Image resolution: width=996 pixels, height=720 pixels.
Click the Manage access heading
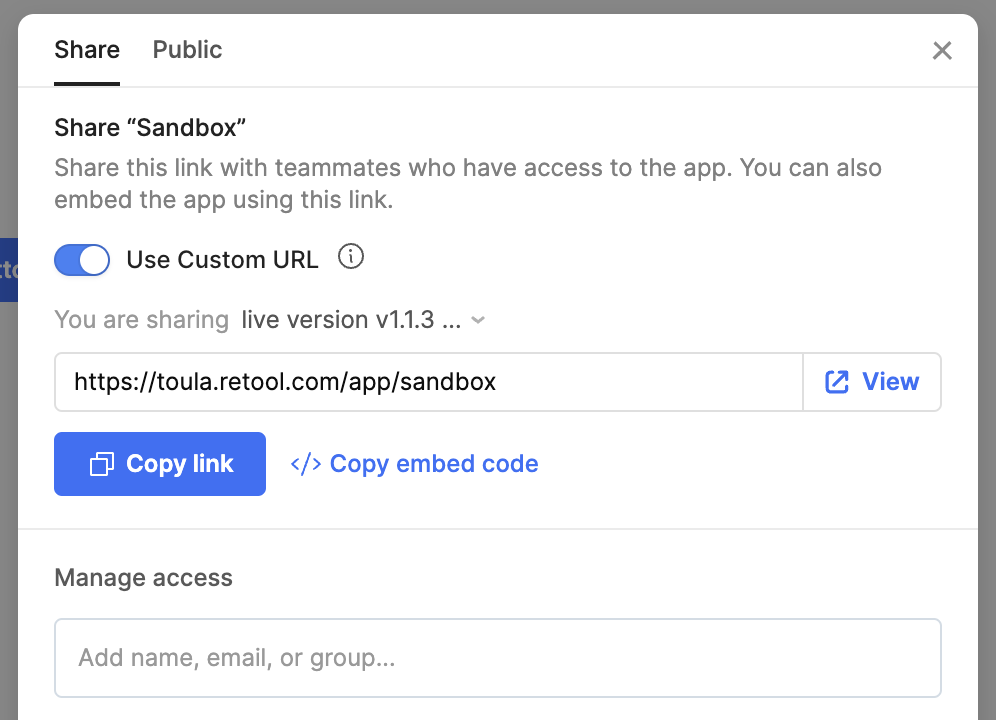tap(143, 578)
